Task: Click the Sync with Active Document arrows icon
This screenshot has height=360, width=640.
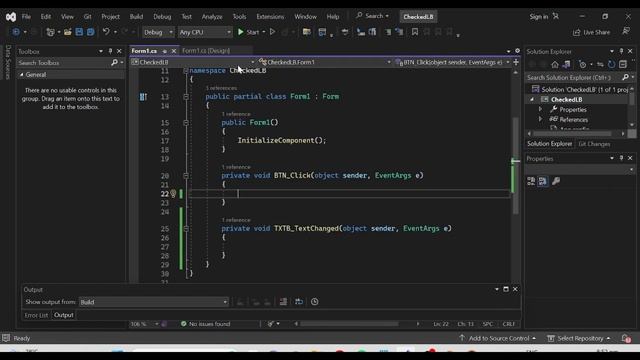Action: [600, 64]
